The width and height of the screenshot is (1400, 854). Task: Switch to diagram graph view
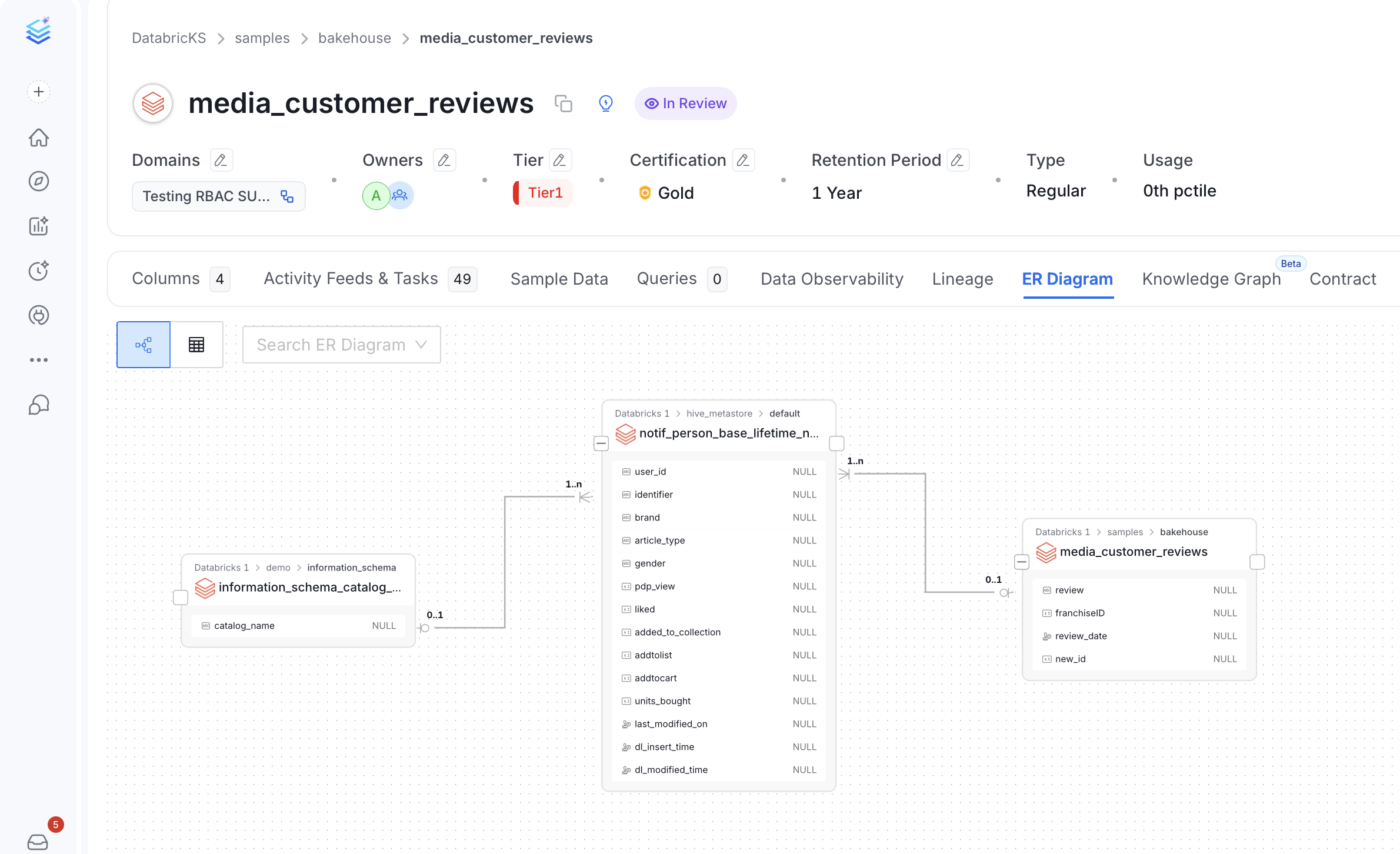click(x=144, y=345)
